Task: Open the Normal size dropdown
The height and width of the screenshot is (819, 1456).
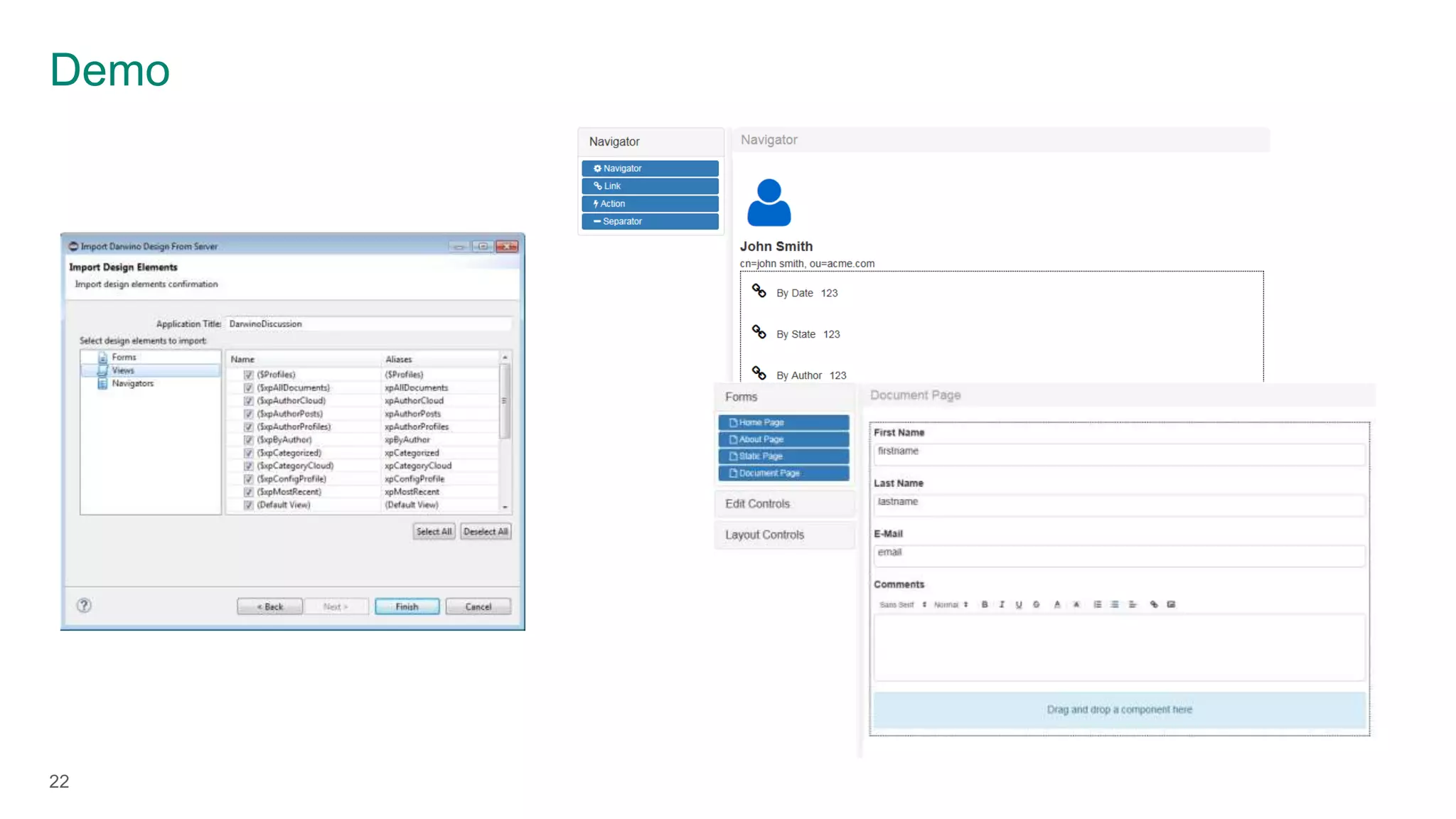Action: pyautogui.click(x=951, y=605)
